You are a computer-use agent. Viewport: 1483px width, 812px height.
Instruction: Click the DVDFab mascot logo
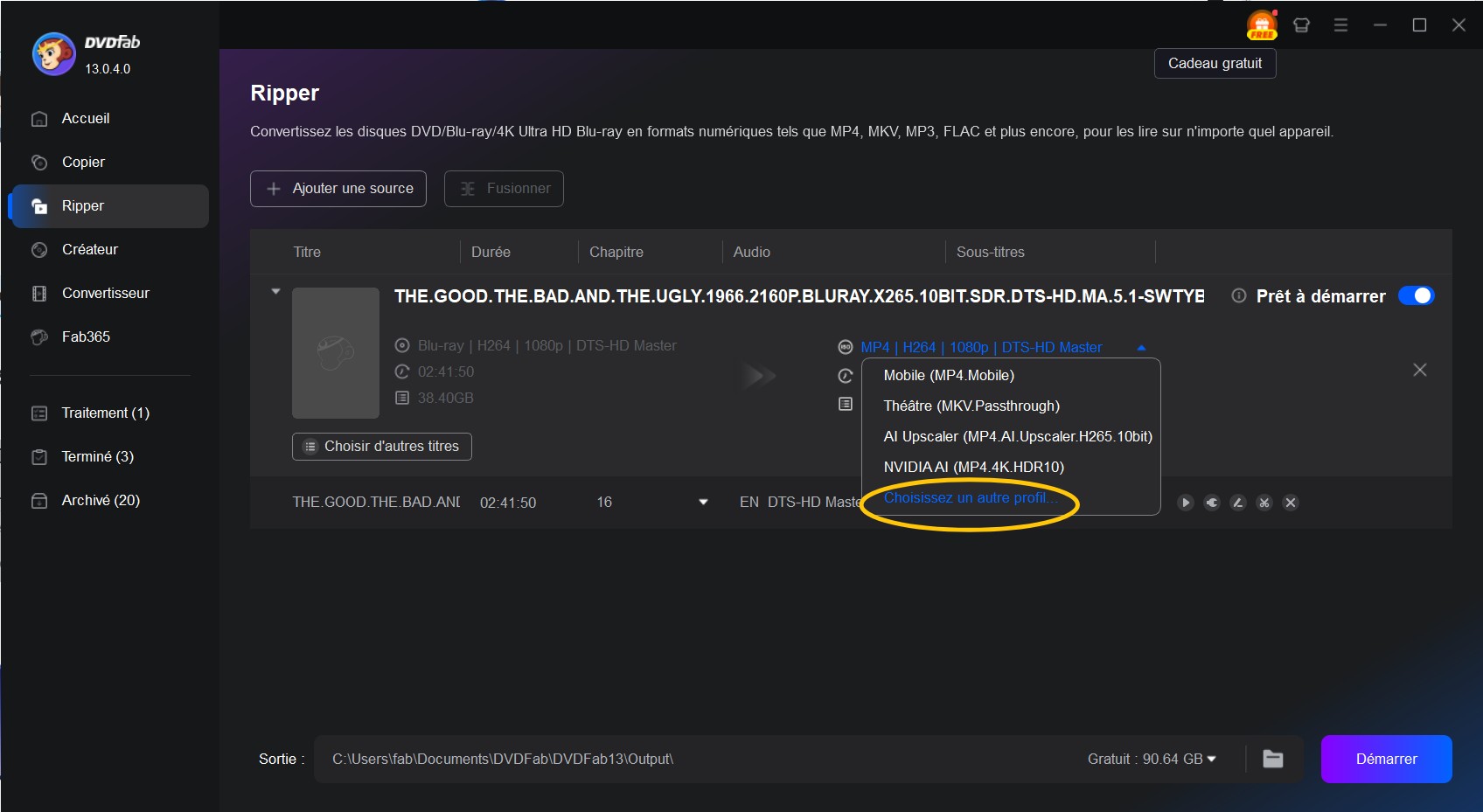tap(53, 54)
